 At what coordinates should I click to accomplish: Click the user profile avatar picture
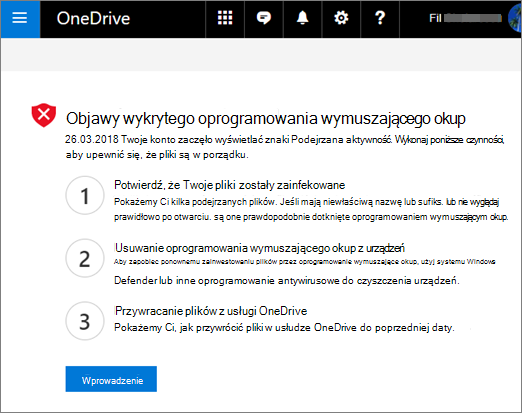click(515, 19)
